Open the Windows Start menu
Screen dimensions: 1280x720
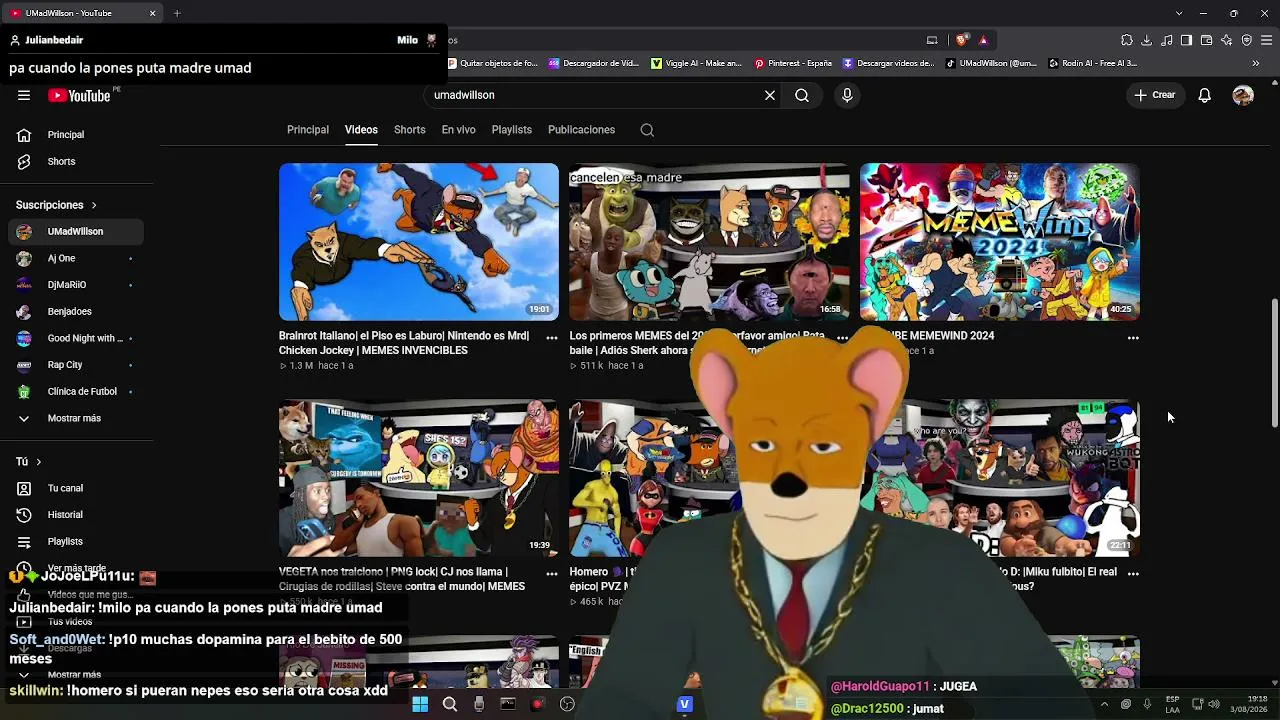[420, 704]
